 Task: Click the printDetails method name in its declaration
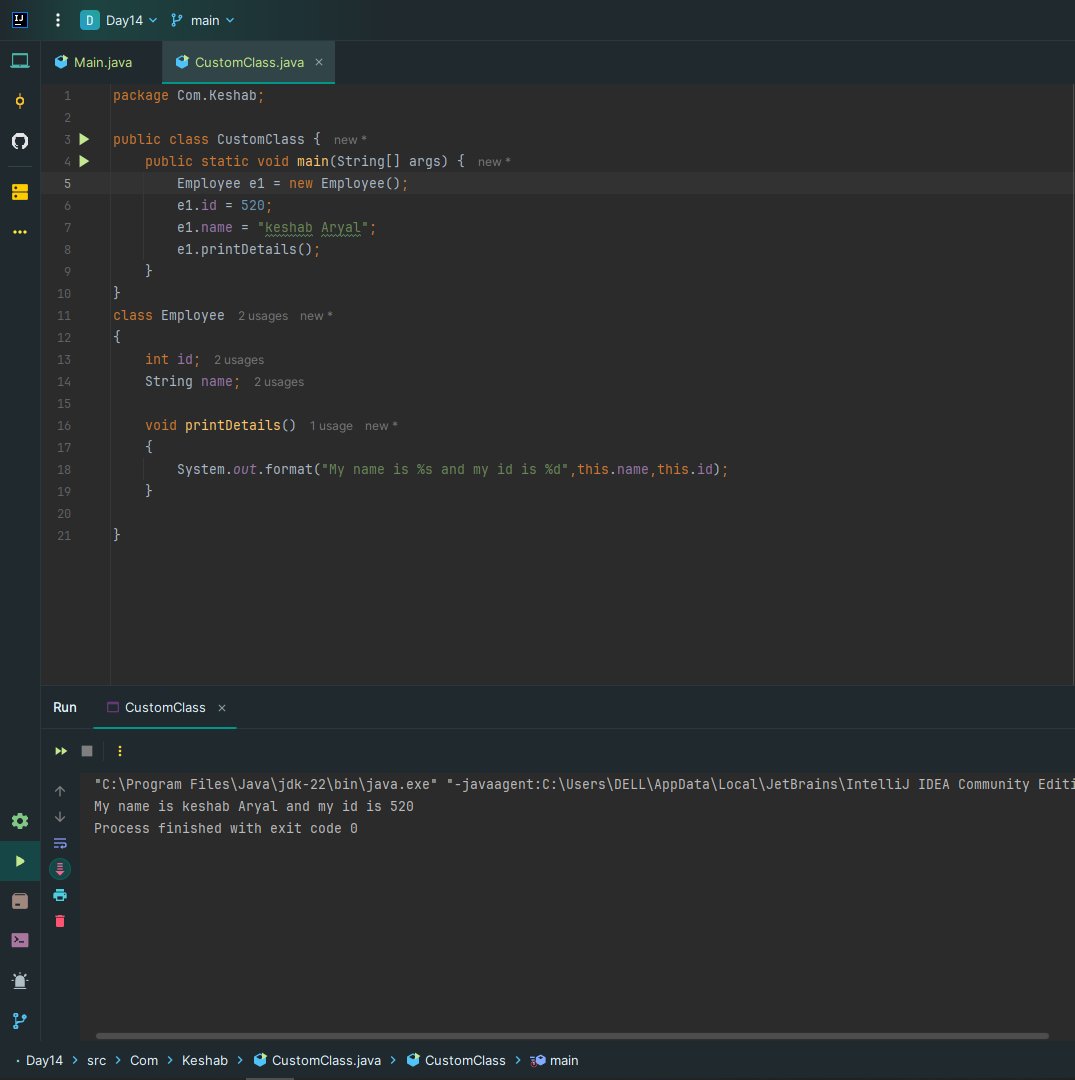click(x=233, y=425)
